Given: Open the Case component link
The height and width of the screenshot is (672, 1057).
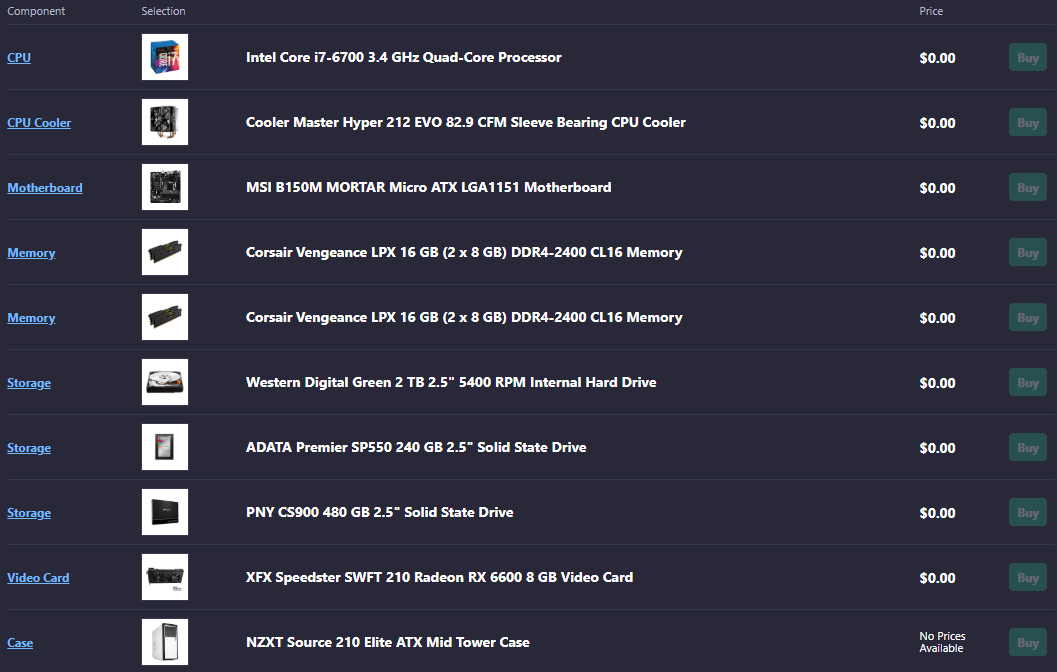Looking at the screenshot, I should (20, 643).
